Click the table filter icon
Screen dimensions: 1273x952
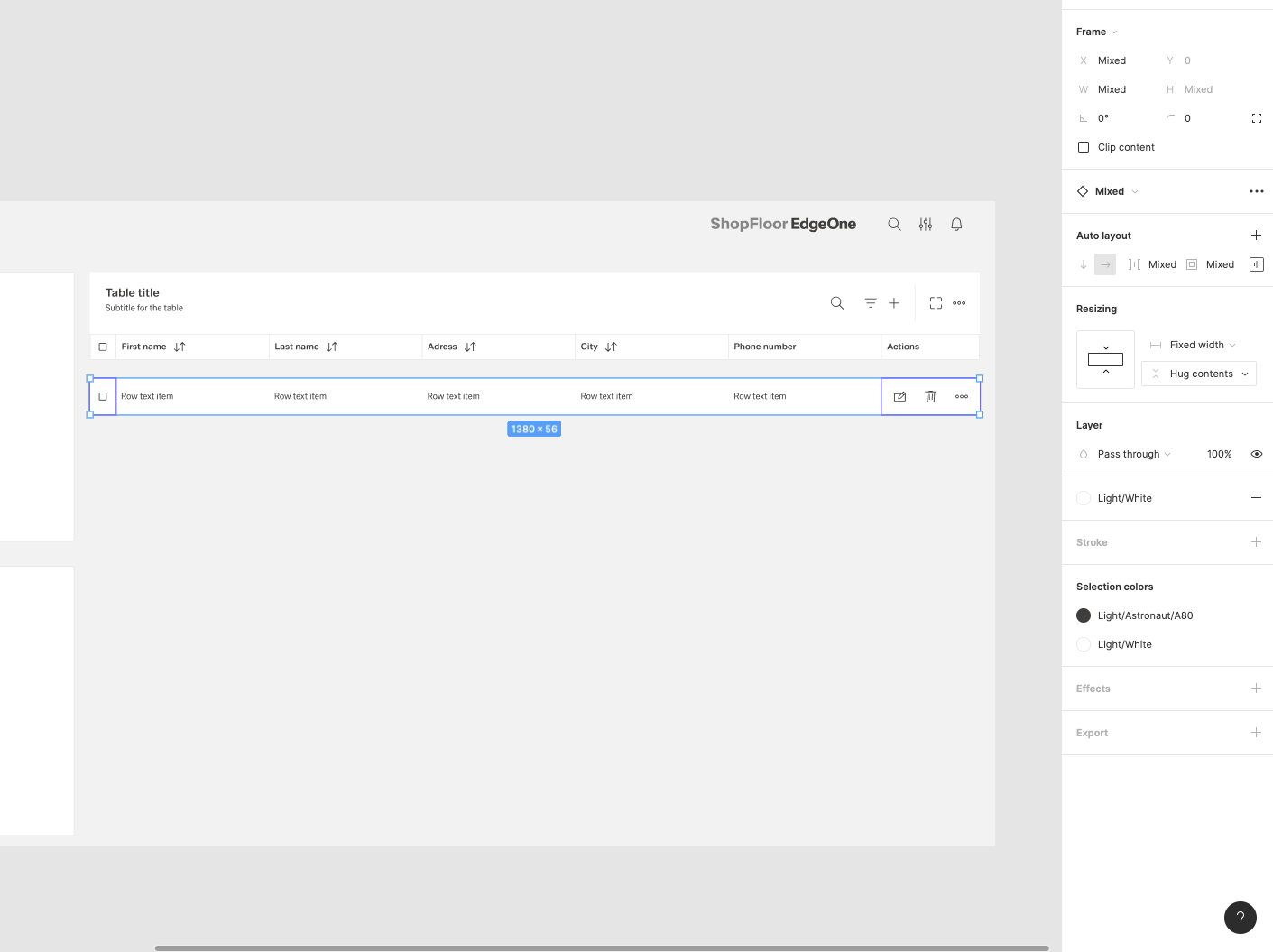(871, 303)
